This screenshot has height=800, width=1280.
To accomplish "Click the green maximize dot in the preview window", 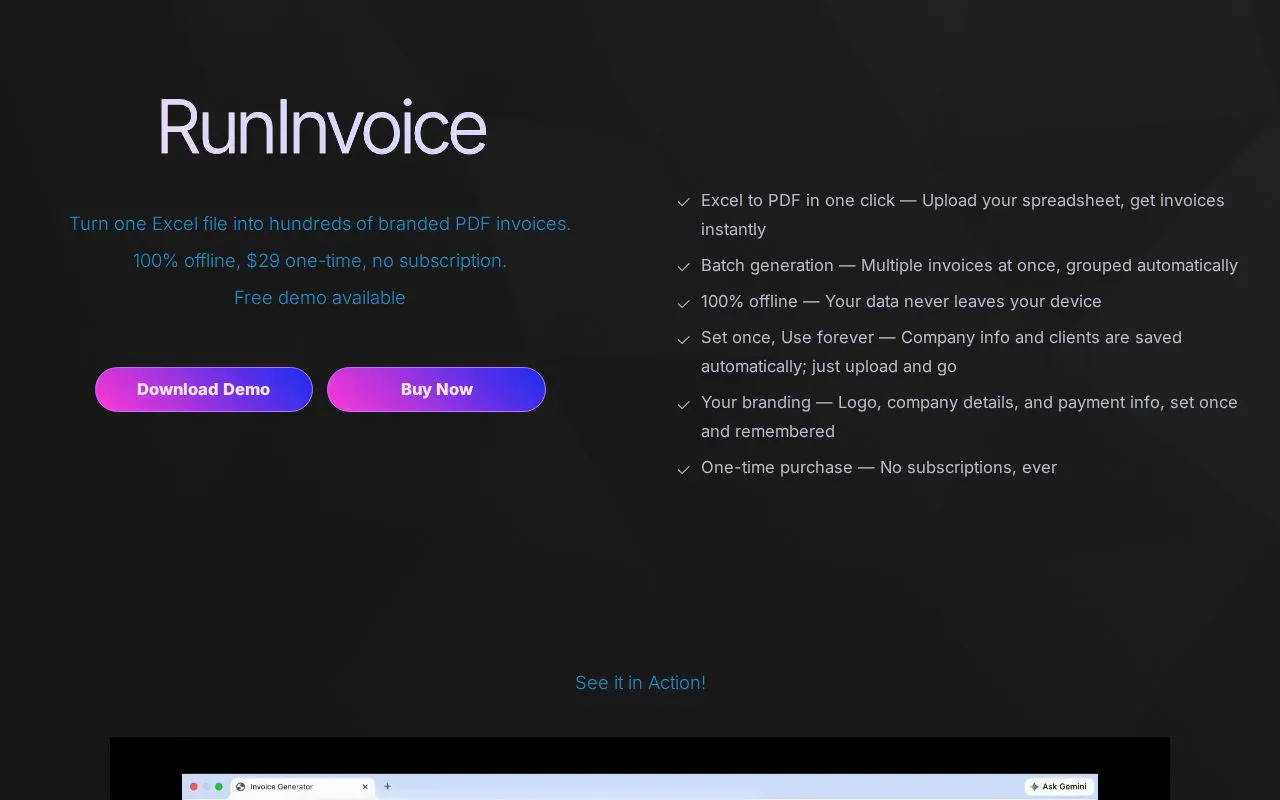I will pyautogui.click(x=219, y=787).
